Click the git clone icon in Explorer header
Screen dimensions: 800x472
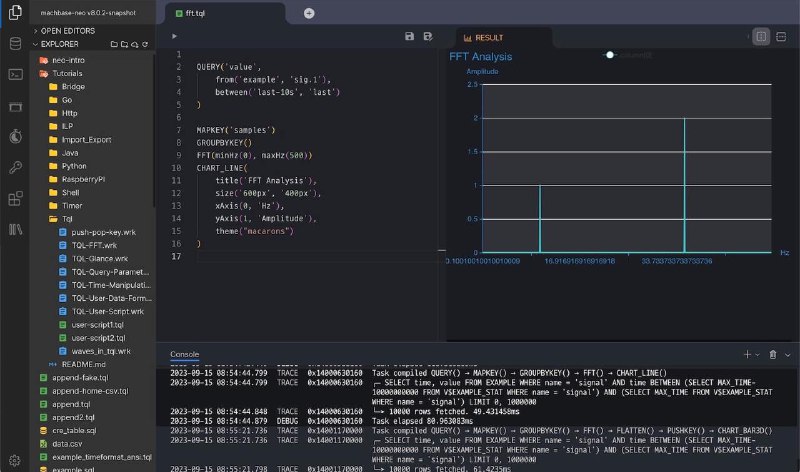point(135,44)
